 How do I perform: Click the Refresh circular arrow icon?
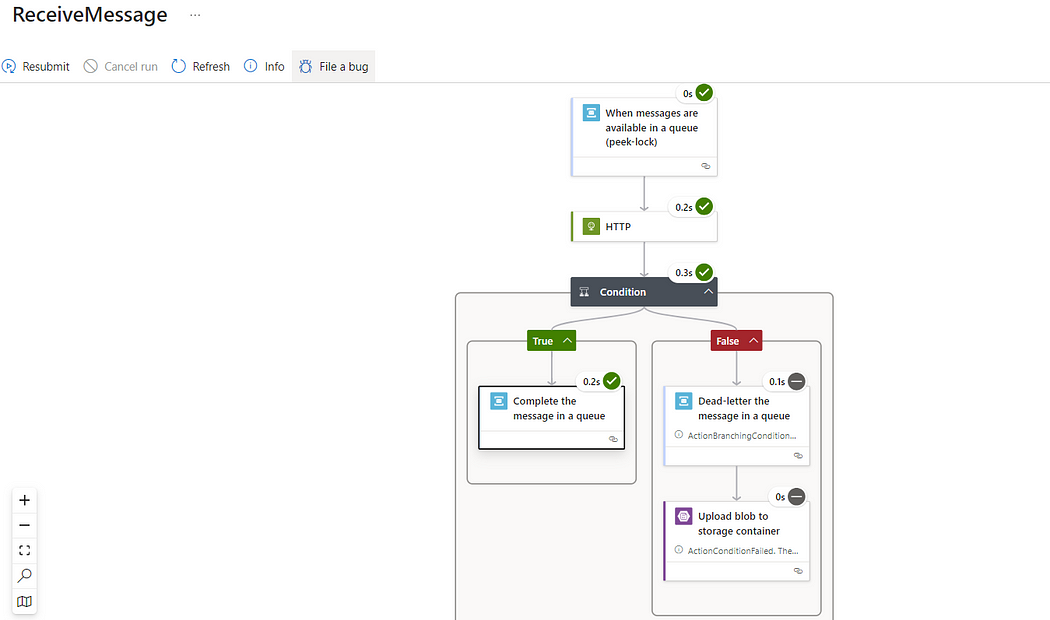click(x=178, y=66)
